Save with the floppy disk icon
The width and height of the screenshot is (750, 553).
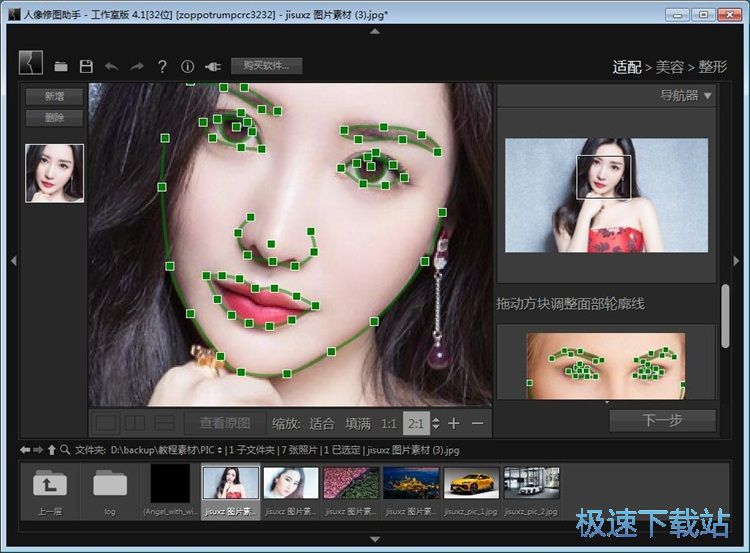click(x=86, y=66)
